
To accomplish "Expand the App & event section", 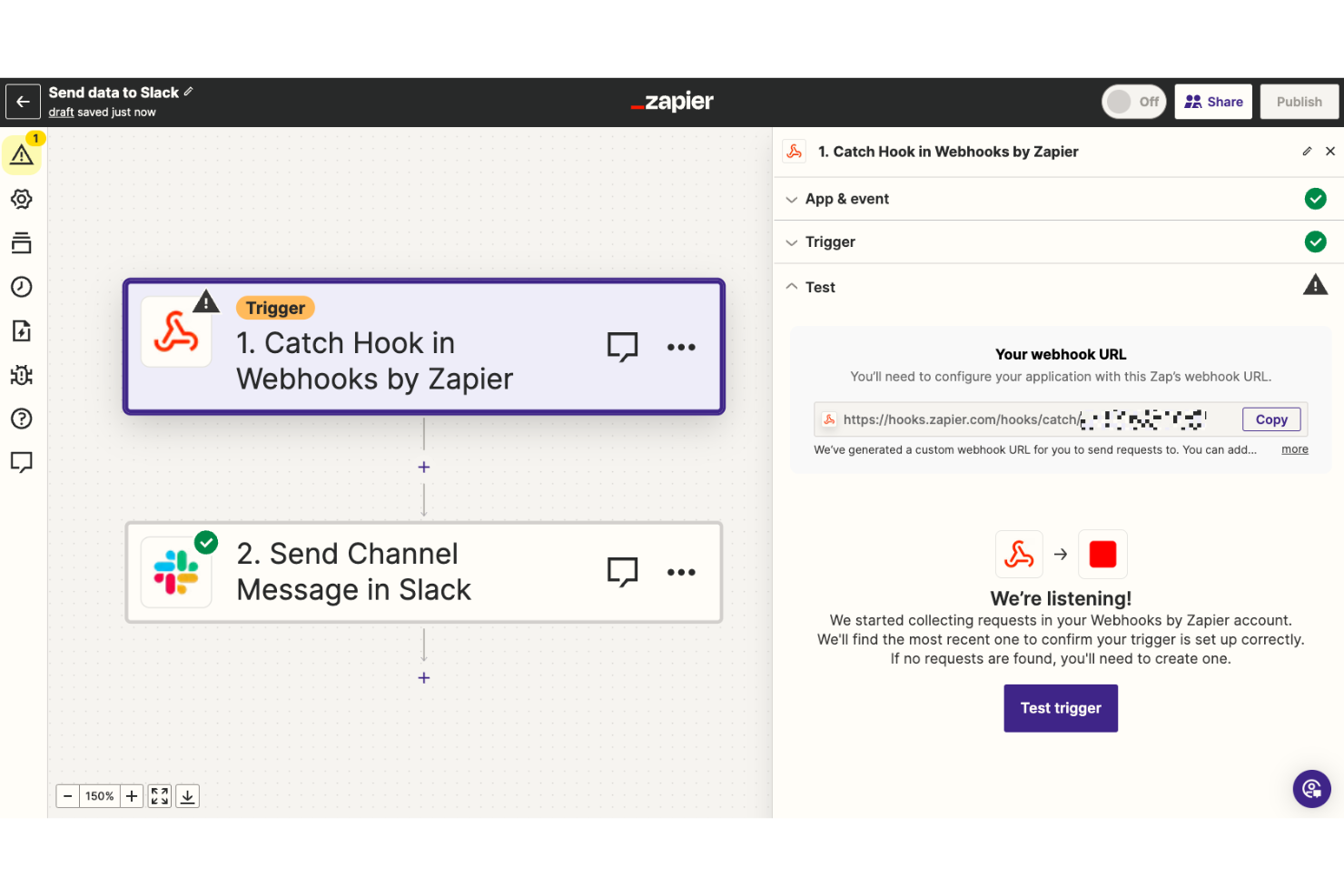I will click(1058, 199).
